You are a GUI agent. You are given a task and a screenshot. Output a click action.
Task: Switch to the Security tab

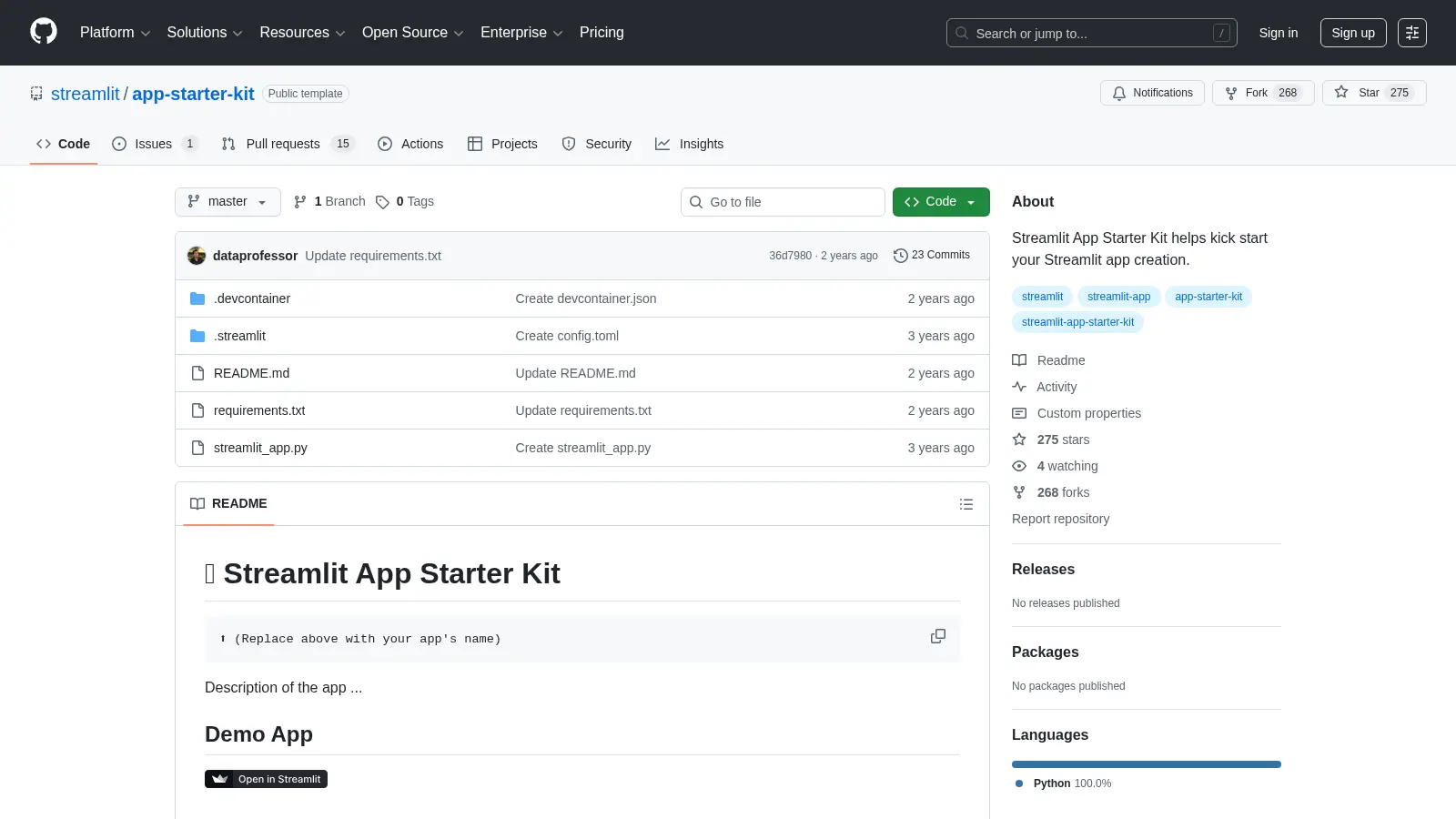(x=597, y=144)
